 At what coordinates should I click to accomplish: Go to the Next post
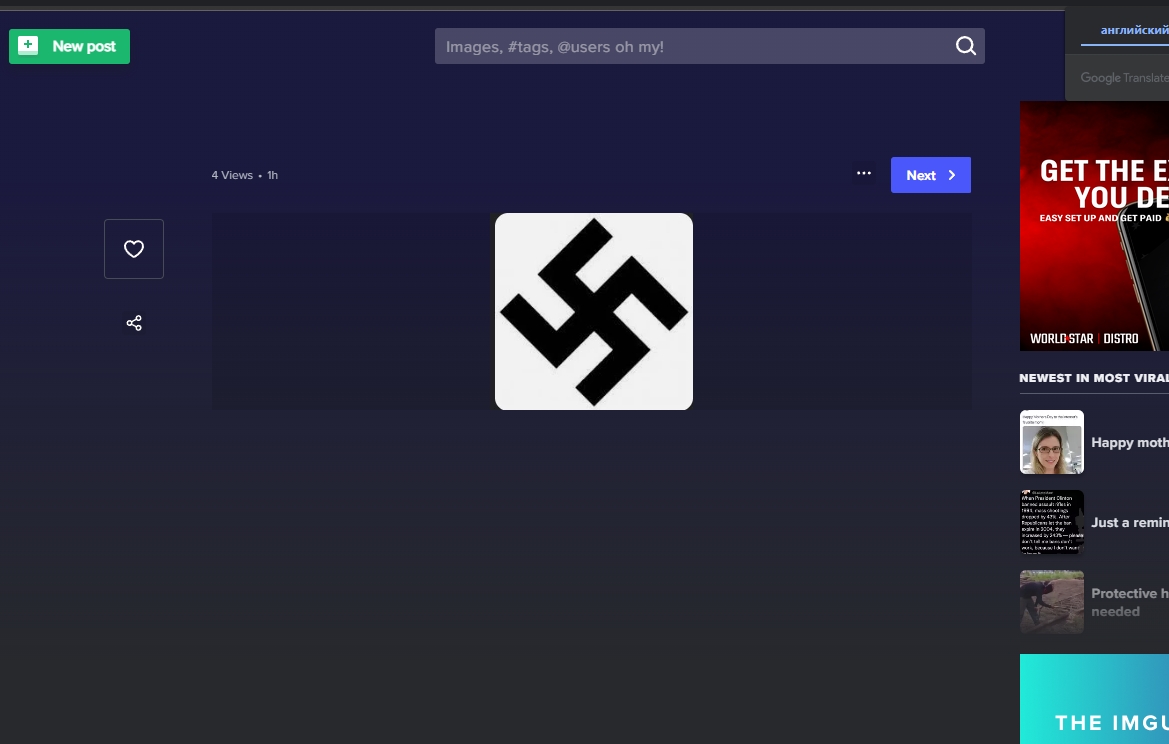[x=921, y=175]
